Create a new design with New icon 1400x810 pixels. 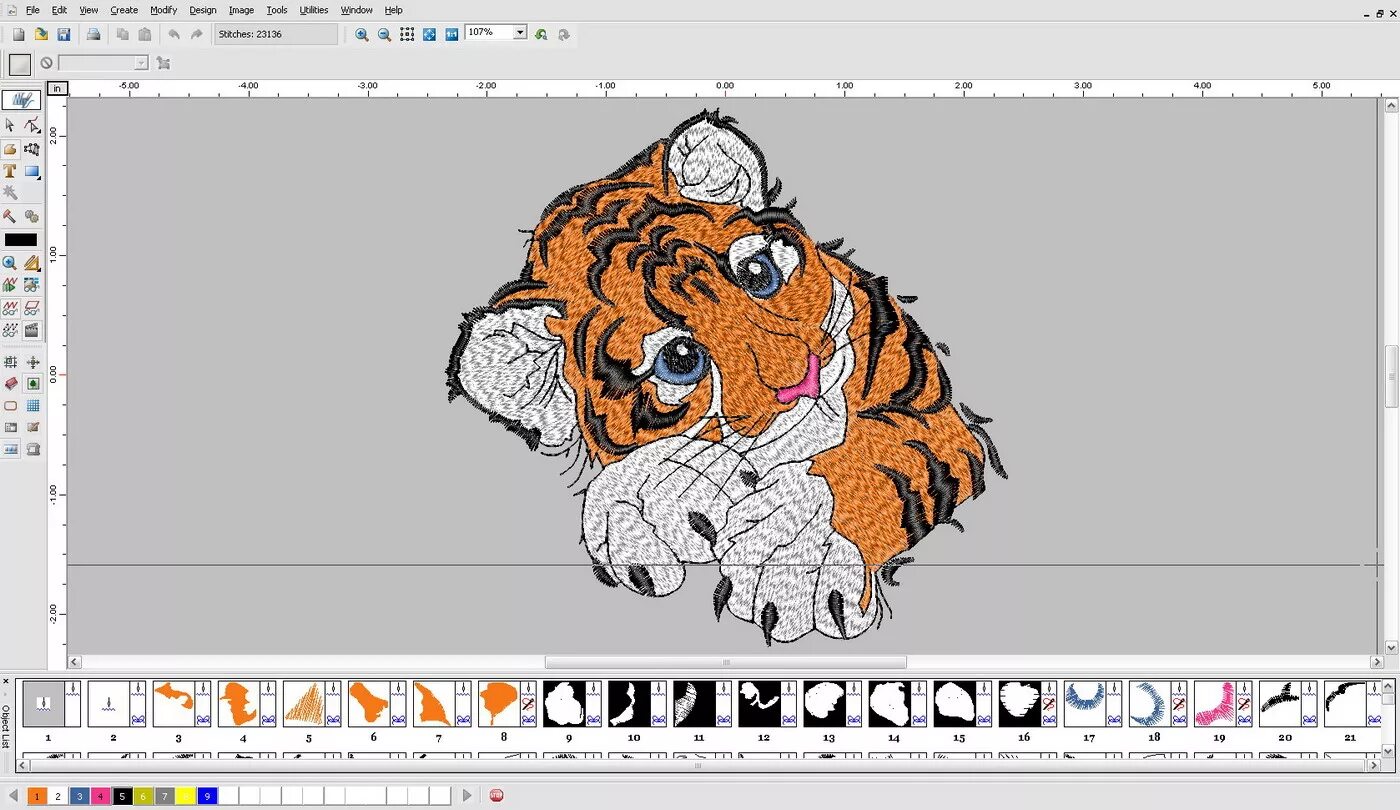pyautogui.click(x=18, y=34)
